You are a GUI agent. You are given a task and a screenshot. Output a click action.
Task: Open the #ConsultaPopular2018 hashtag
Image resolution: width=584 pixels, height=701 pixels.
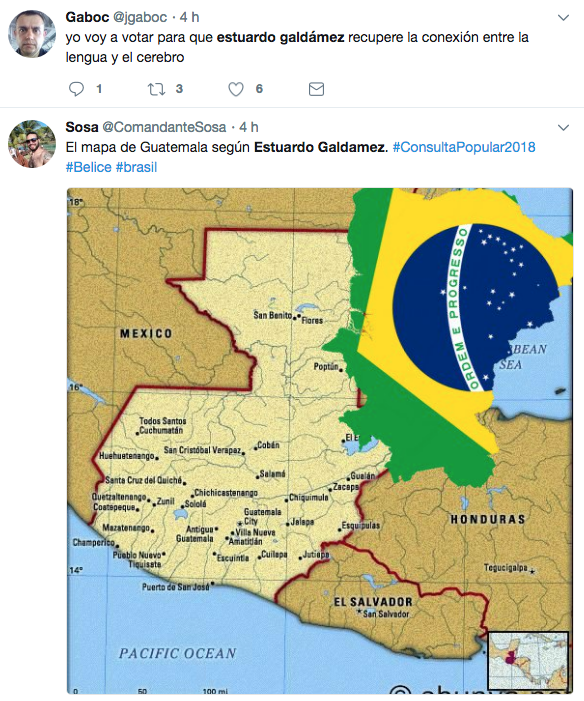[x=464, y=147]
